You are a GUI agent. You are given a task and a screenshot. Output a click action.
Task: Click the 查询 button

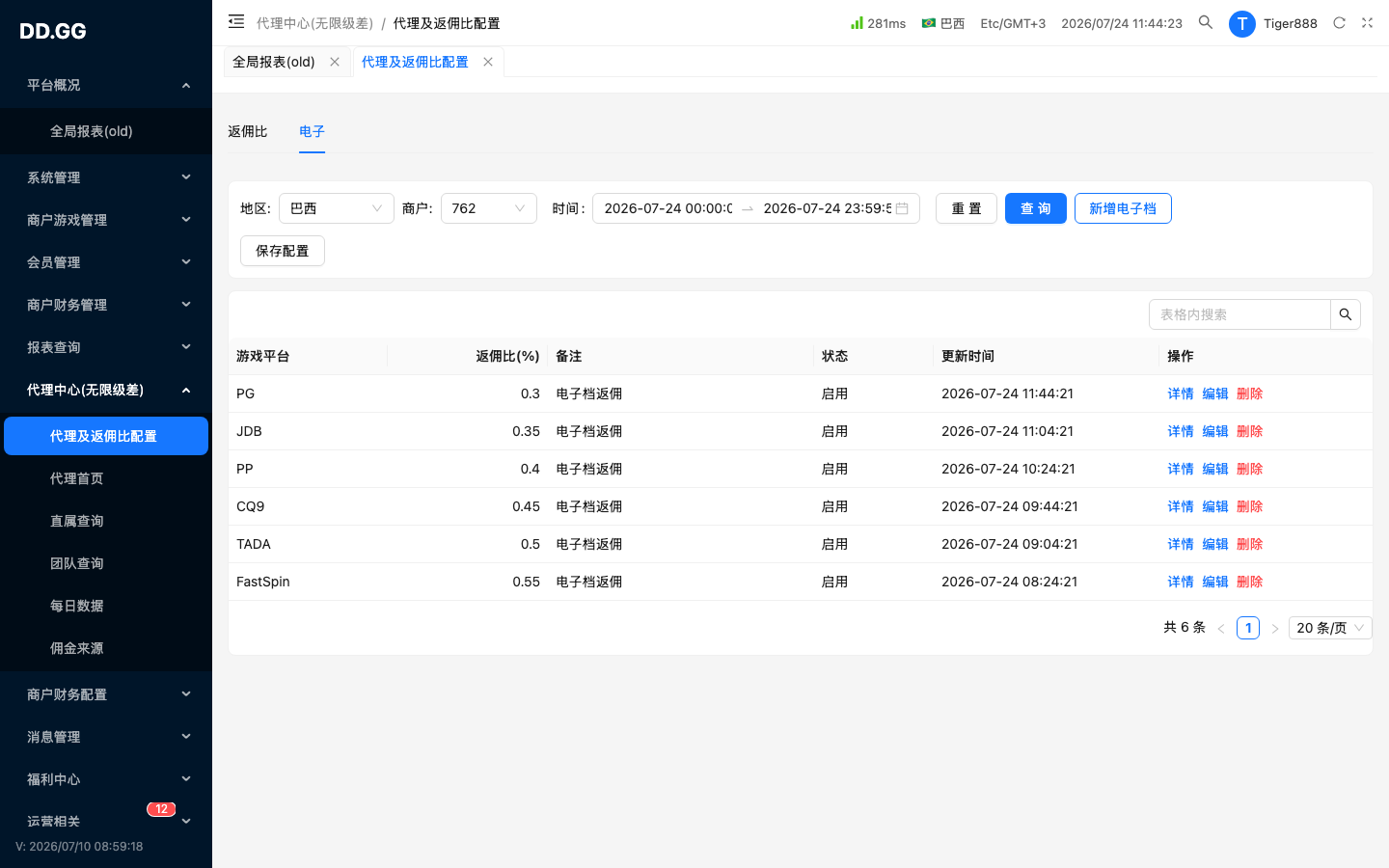click(1036, 208)
